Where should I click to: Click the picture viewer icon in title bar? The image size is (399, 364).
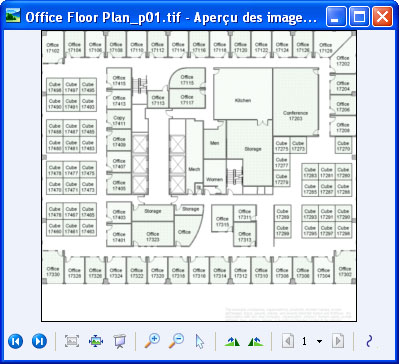(13, 16)
